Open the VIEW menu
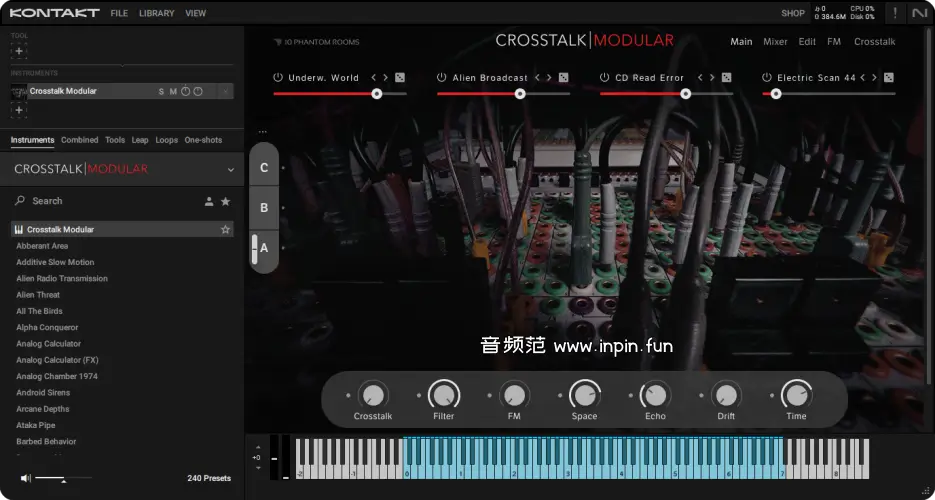 pos(196,13)
